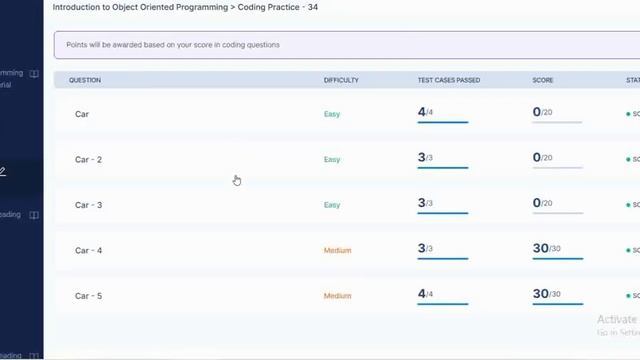Click the 30/30 score for Car - 4
Viewport: 640px width, 360px height.
tap(547, 248)
